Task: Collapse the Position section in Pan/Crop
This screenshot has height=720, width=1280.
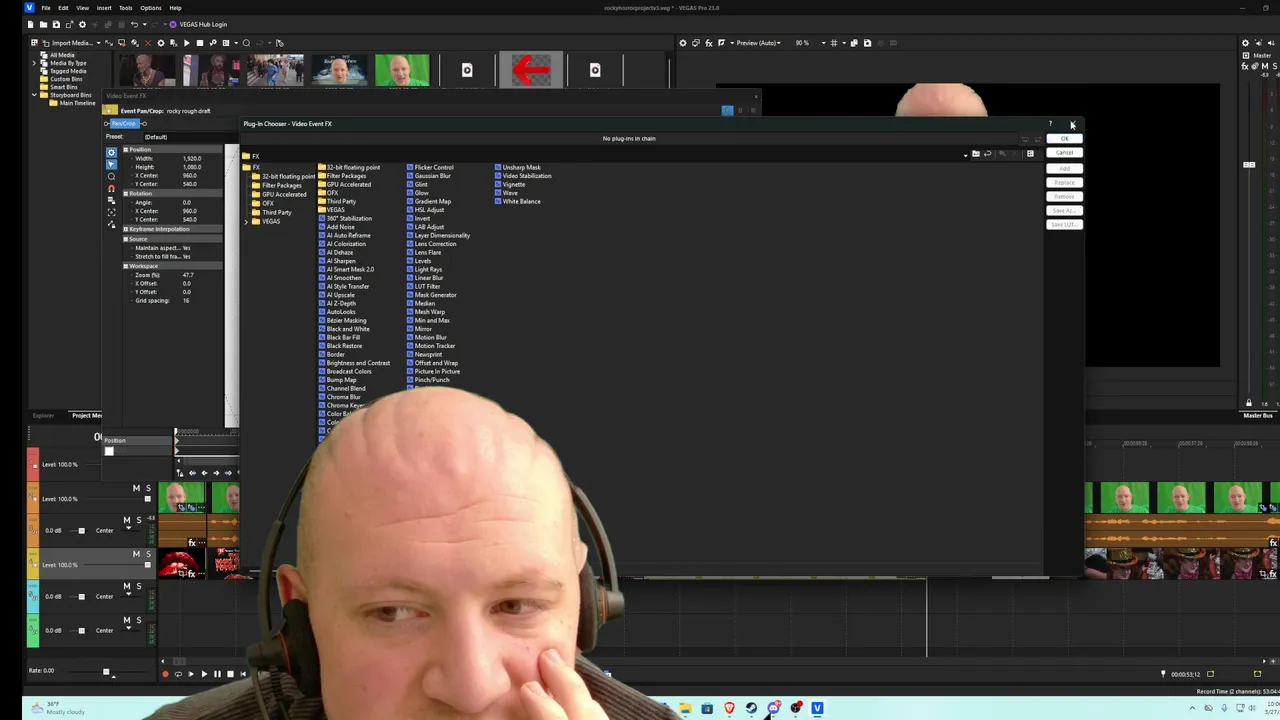Action: point(126,150)
